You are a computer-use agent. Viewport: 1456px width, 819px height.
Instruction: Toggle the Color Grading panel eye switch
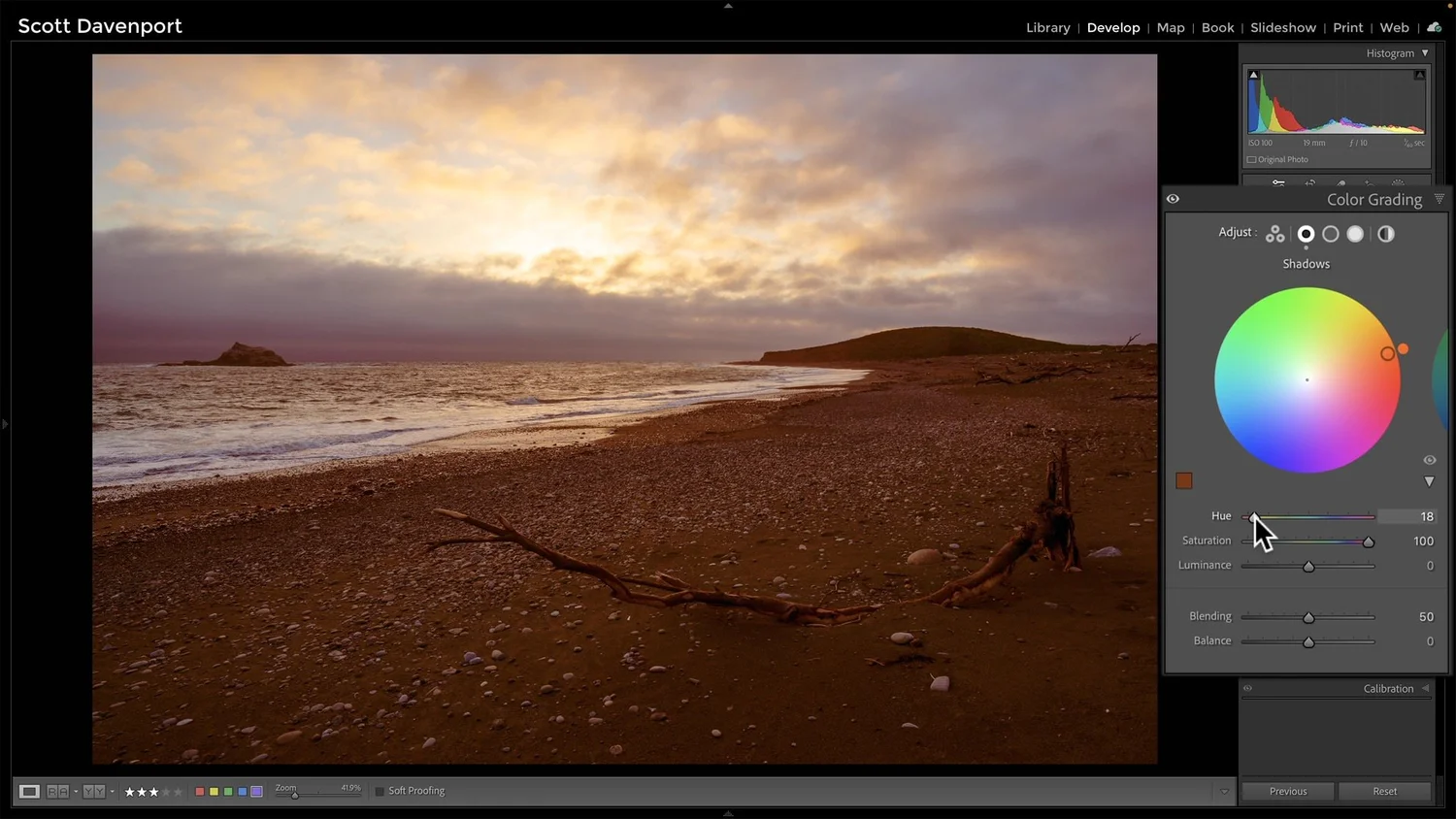(1173, 198)
